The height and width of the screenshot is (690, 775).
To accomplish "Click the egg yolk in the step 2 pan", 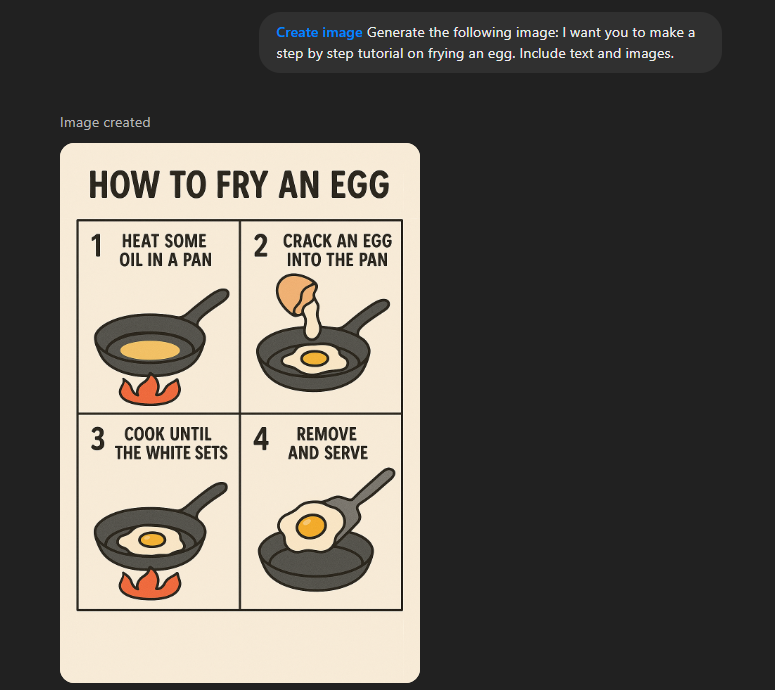I will point(314,357).
